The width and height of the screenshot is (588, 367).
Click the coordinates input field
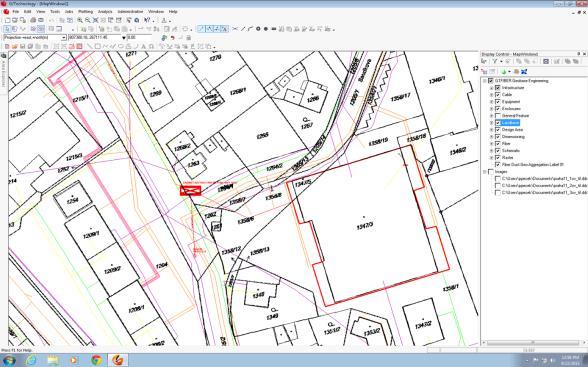(x=97, y=37)
